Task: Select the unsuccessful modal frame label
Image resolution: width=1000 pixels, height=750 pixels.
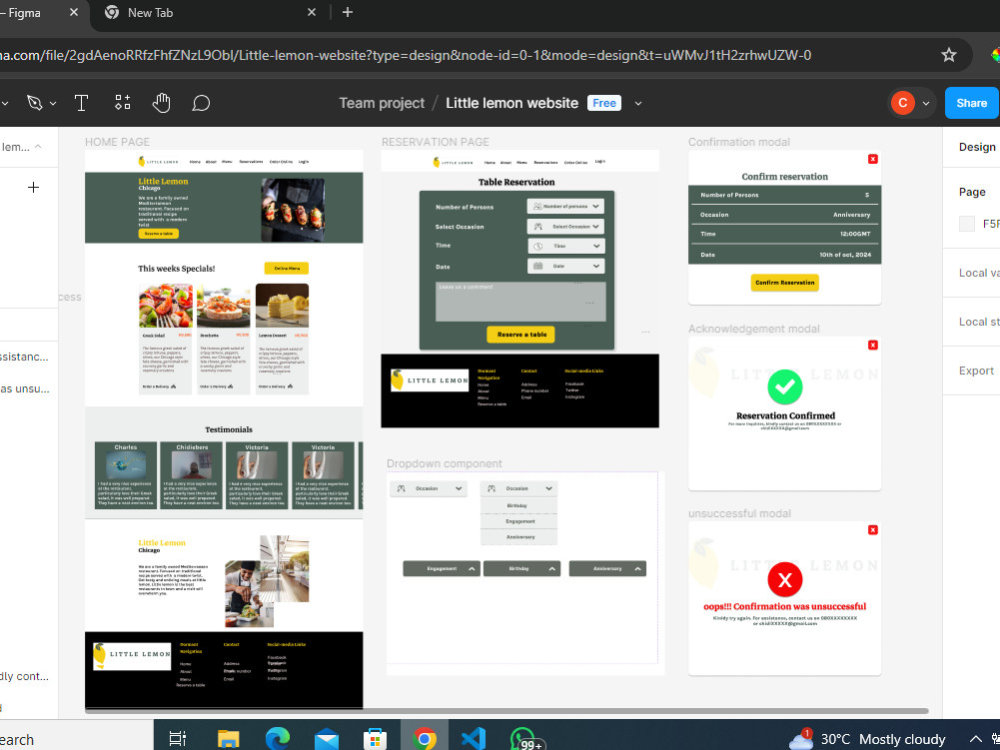Action: pos(739,513)
